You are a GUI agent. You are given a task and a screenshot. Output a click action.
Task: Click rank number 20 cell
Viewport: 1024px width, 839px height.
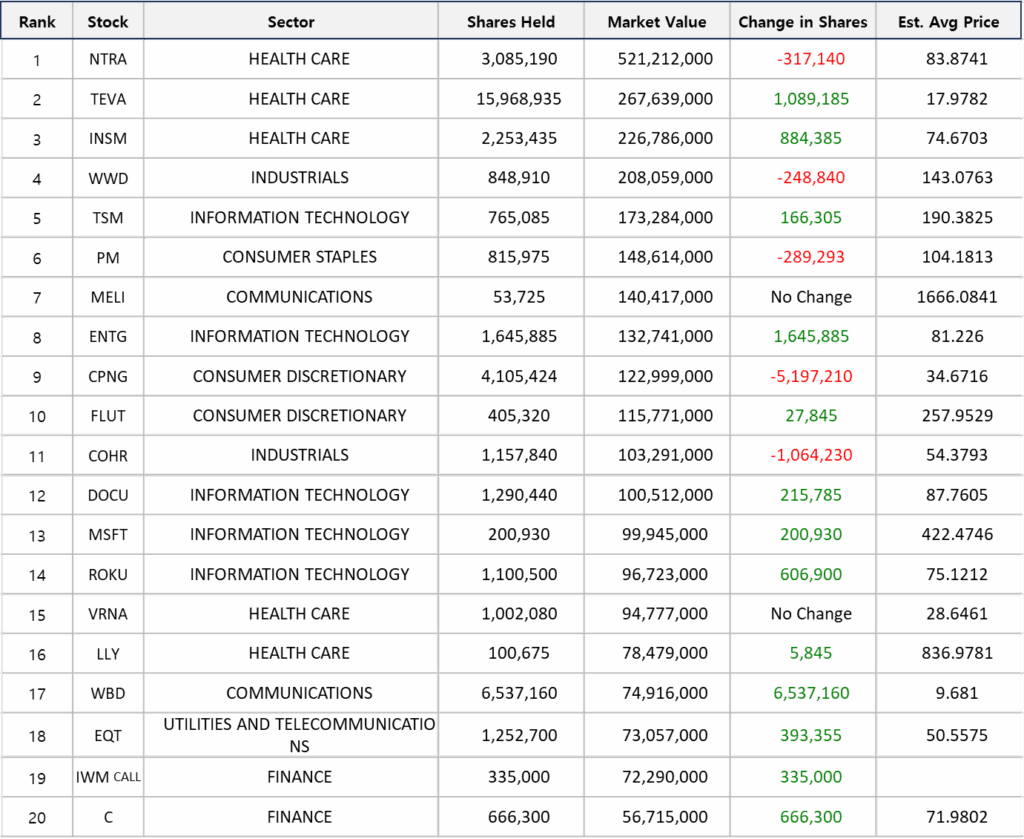[x=37, y=817]
